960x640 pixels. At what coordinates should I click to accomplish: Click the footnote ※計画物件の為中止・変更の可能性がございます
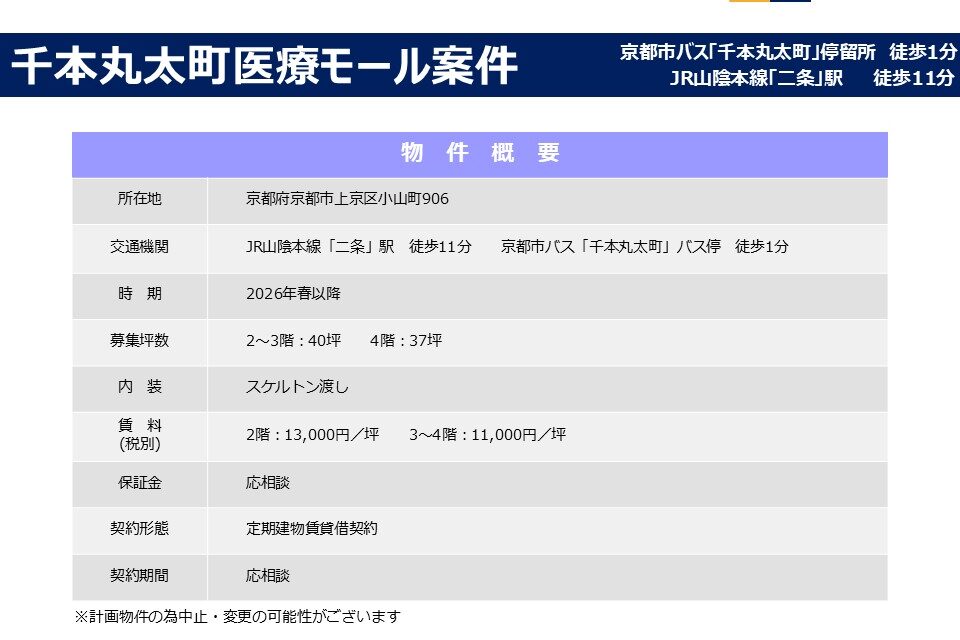pos(238,617)
